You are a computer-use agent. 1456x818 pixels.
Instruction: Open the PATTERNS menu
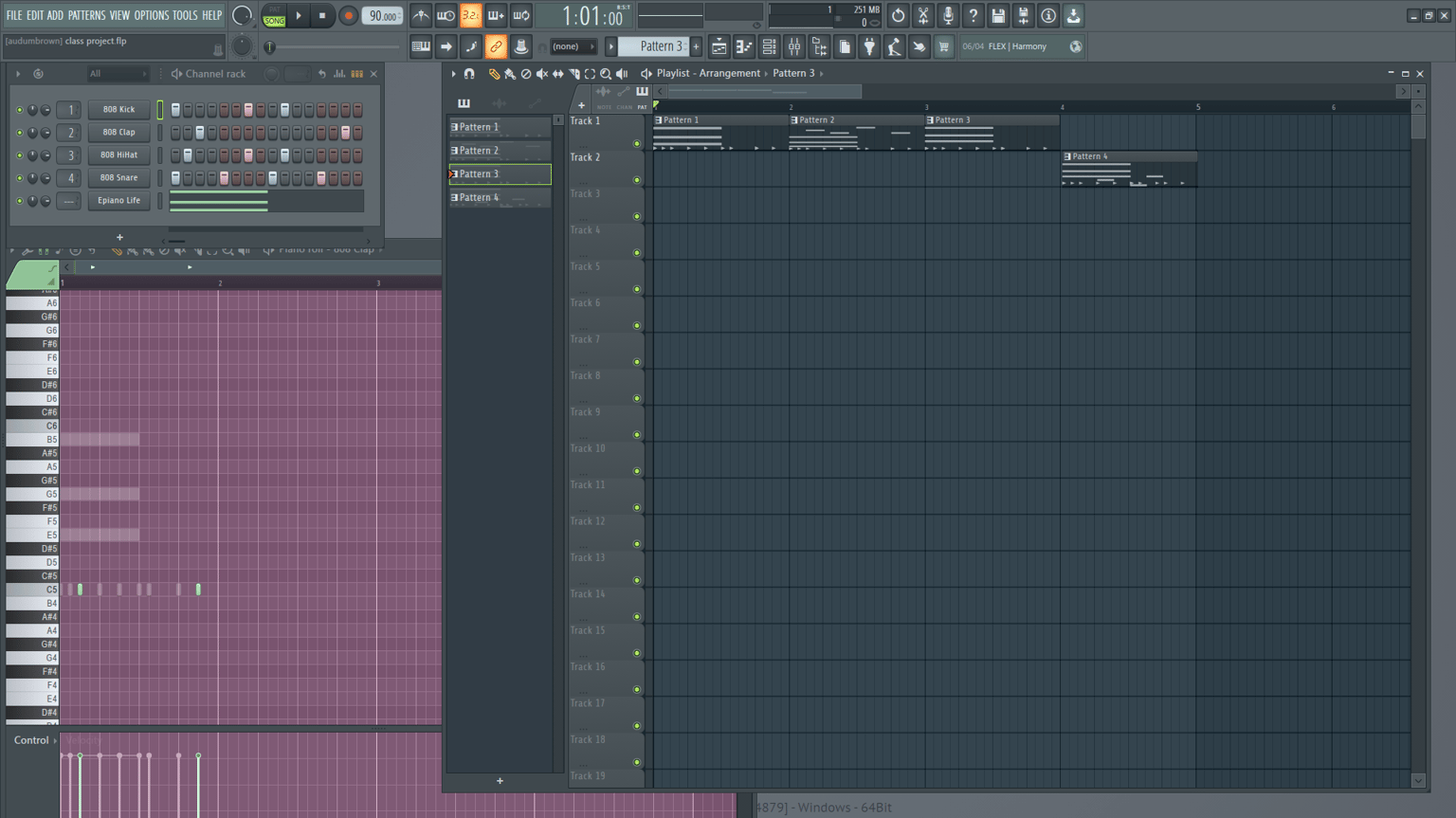tap(86, 15)
